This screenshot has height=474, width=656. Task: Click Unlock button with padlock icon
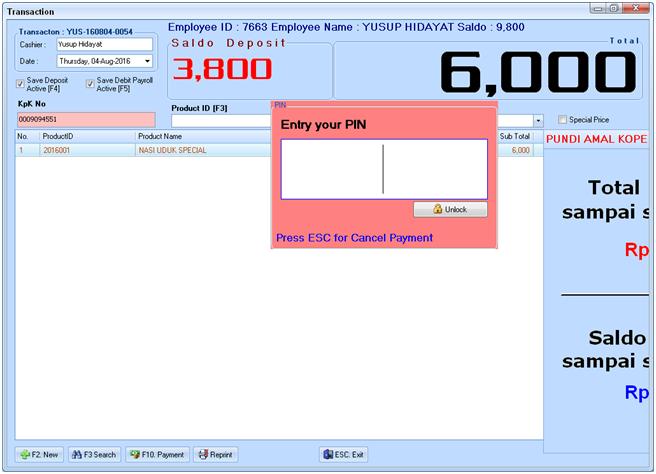(x=450, y=209)
